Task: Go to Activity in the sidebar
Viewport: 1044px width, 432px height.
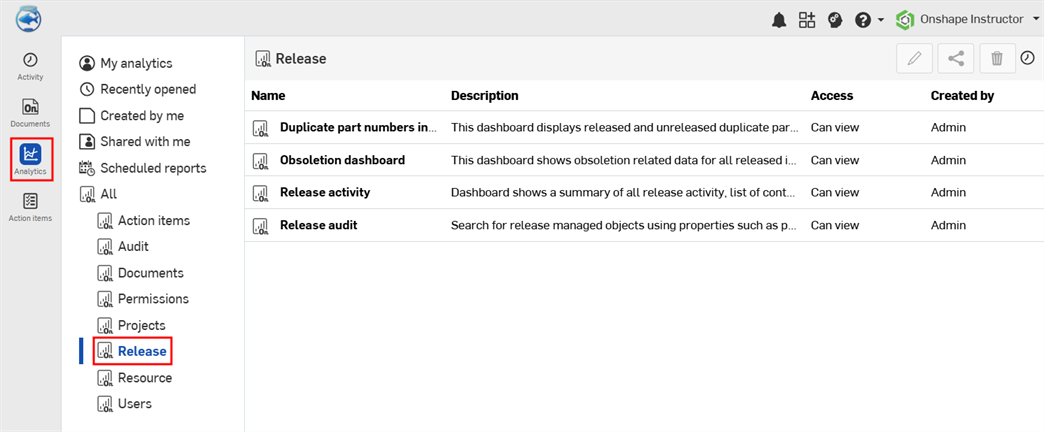Action: (x=30, y=67)
